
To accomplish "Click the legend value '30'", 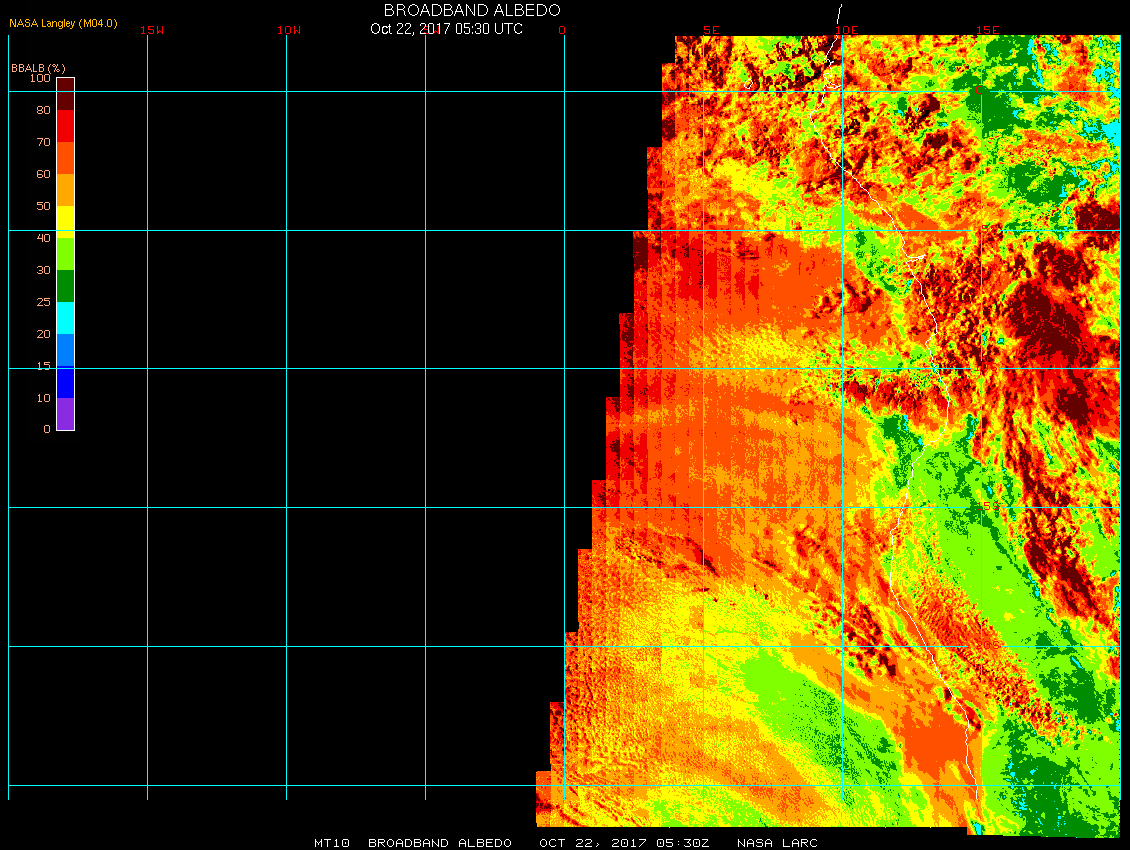I will 44,270.
